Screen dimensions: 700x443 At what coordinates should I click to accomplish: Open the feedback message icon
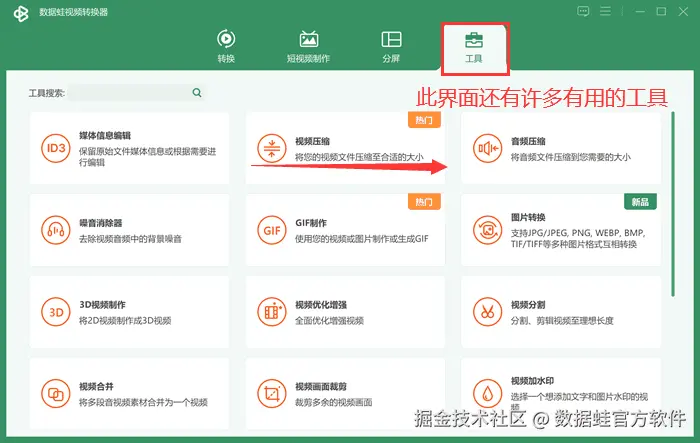pos(583,11)
